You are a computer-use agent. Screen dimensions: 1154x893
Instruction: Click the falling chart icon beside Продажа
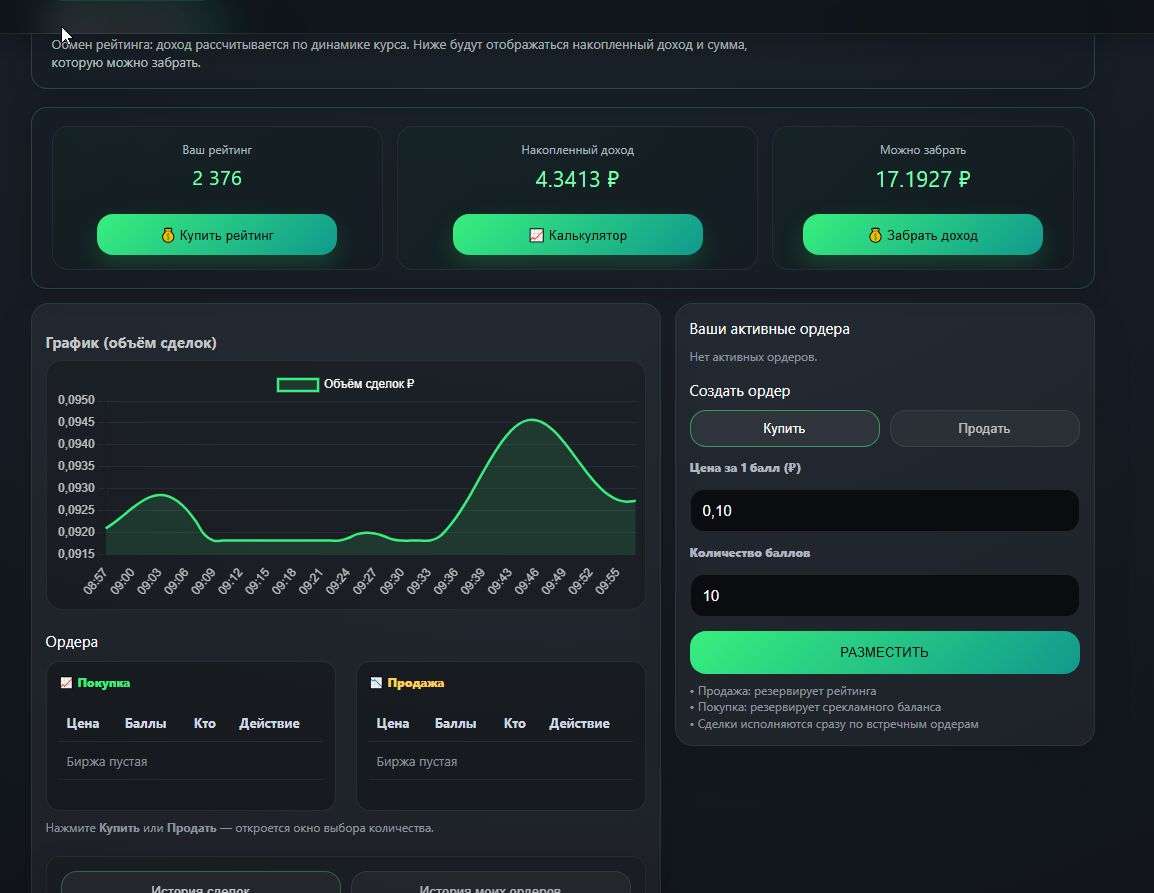pos(376,682)
